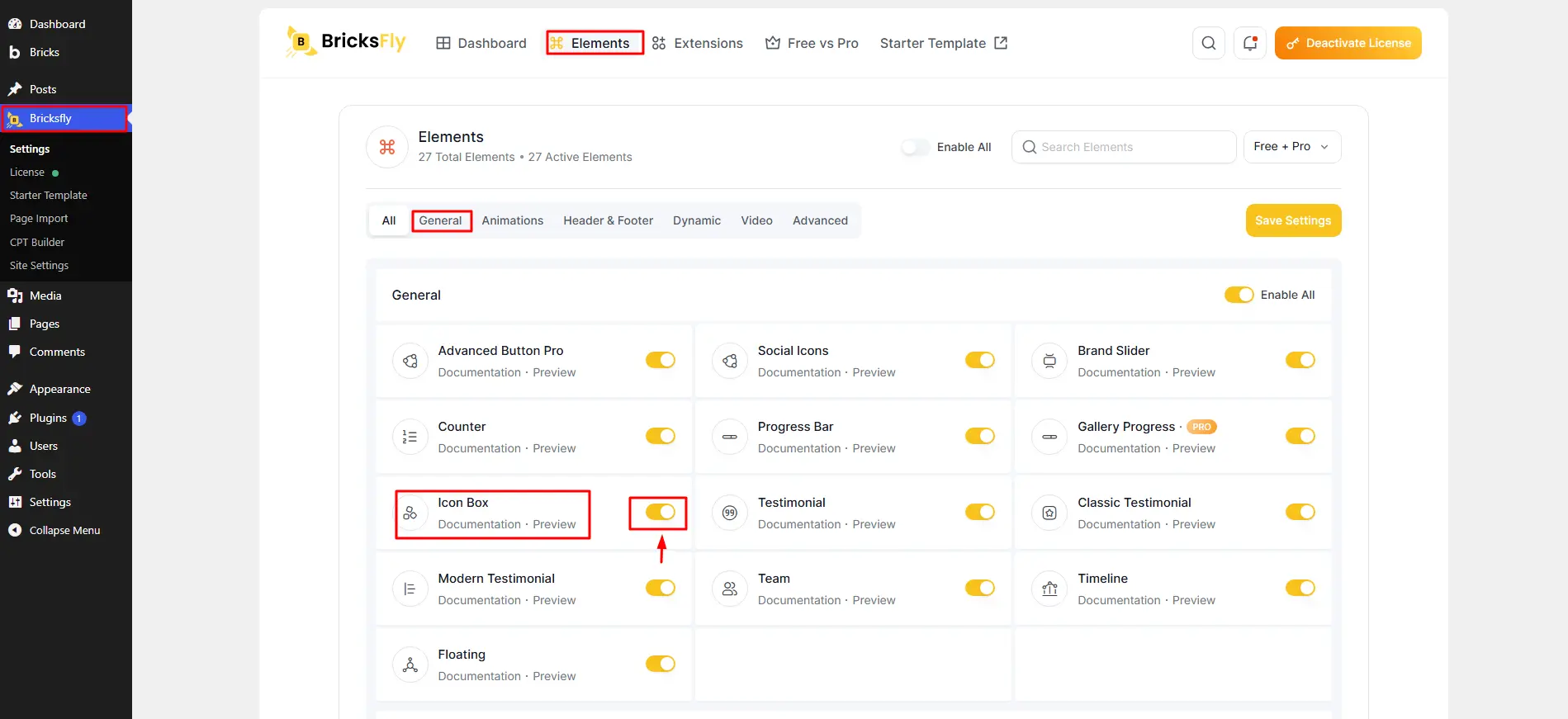The width and height of the screenshot is (1568, 719).
Task: Switch to the Video filter tab
Action: 757,220
